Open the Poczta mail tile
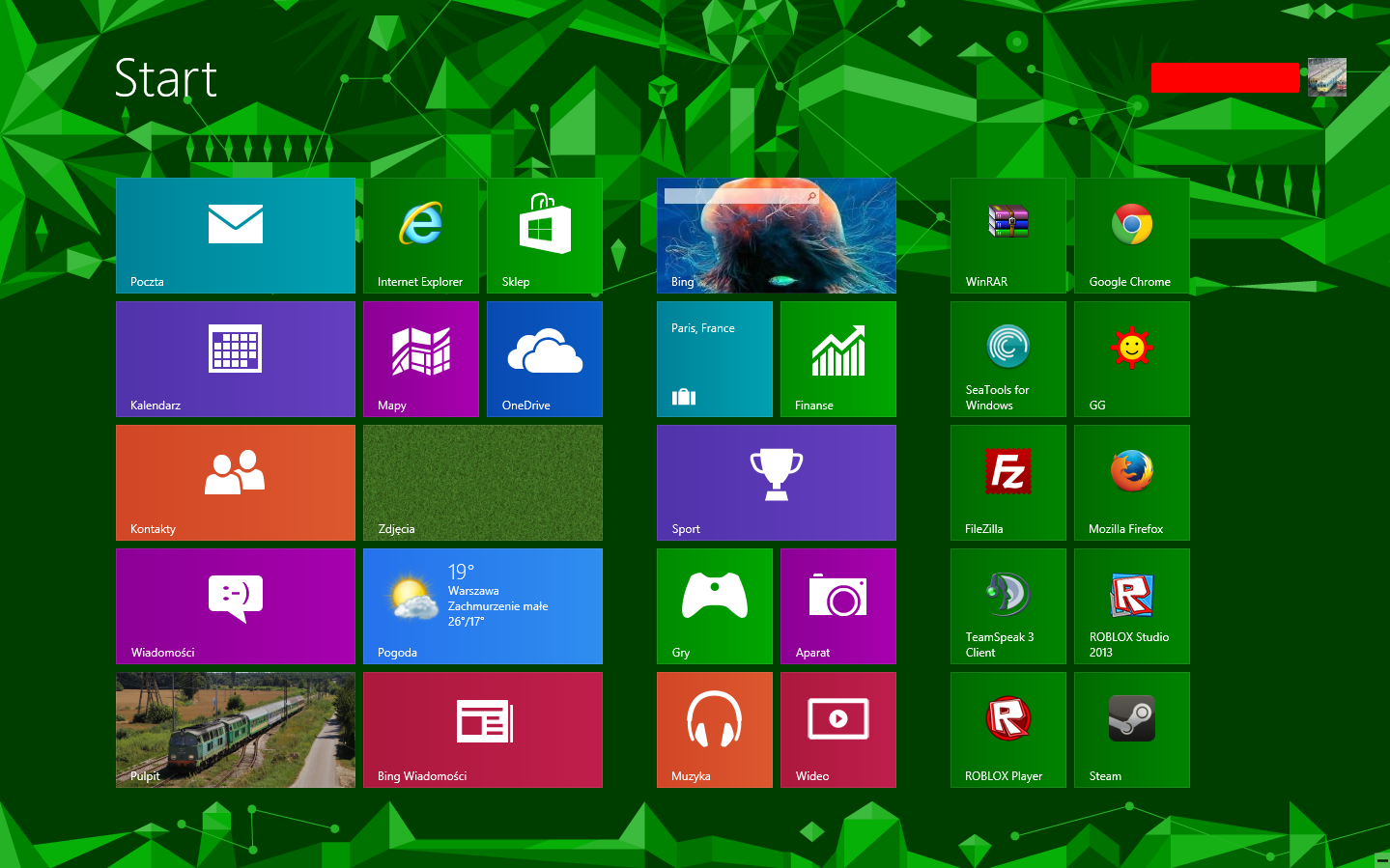 coord(236,236)
